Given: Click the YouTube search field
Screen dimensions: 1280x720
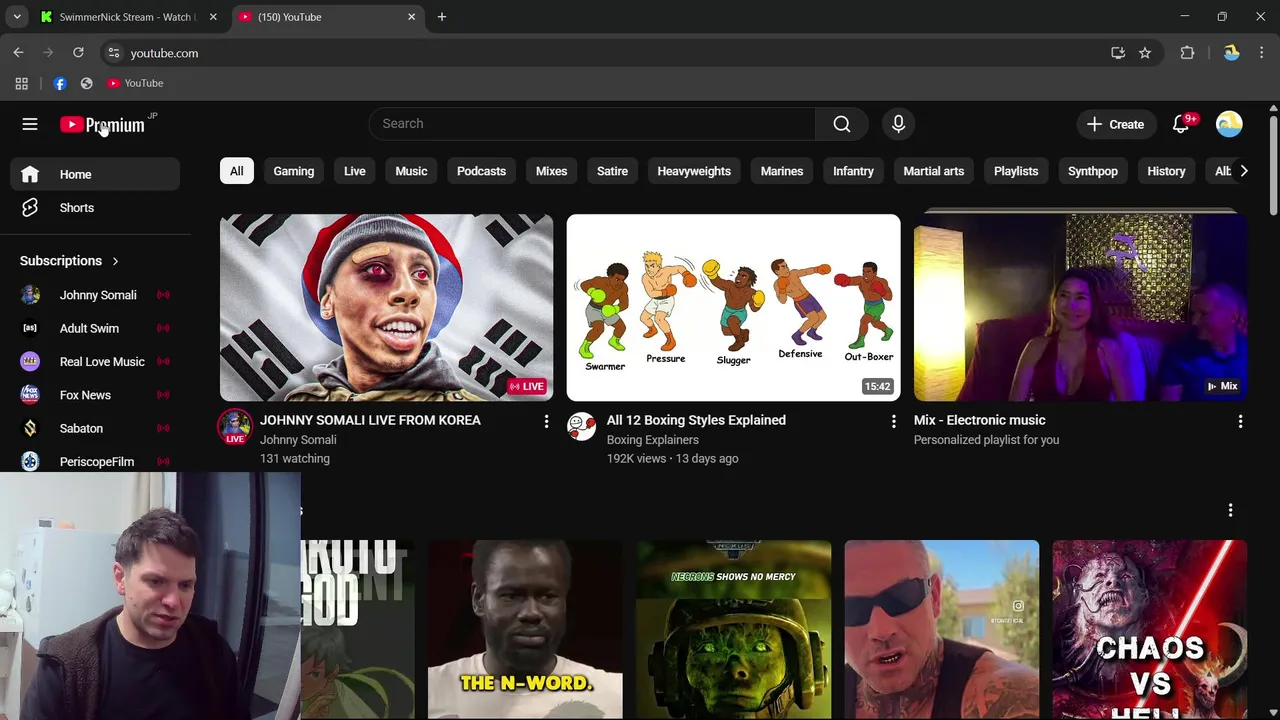Looking at the screenshot, I should tap(592, 124).
